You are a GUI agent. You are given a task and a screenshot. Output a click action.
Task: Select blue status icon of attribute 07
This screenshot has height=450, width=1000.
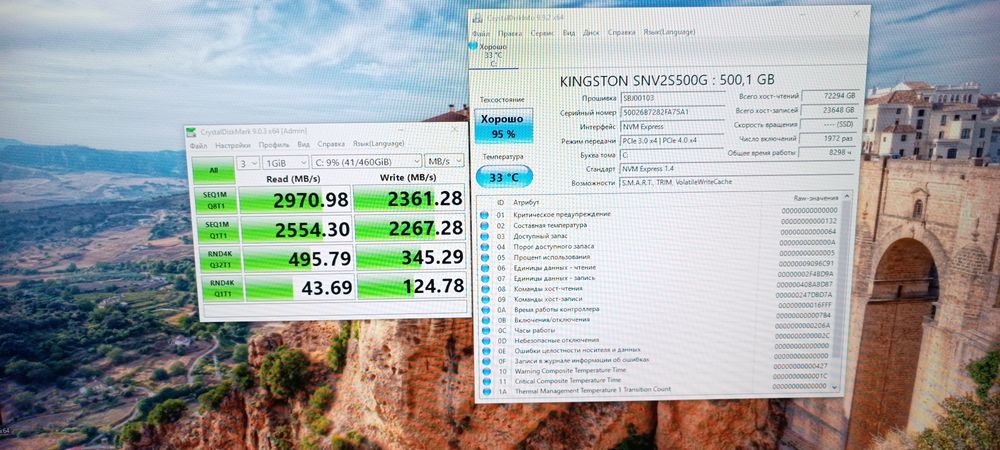pyautogui.click(x=485, y=278)
